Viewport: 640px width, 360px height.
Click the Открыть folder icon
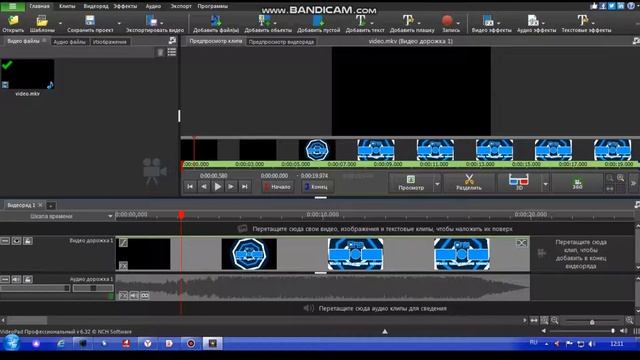13,20
